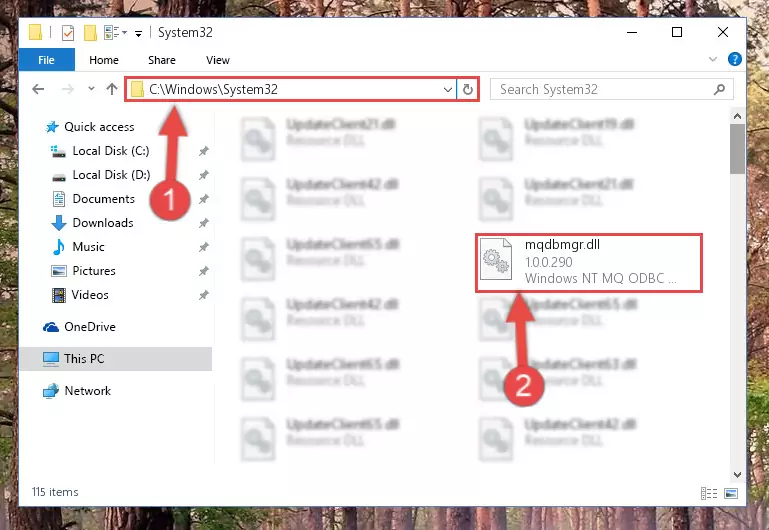Viewport: 769px width, 530px height.
Task: Maximize the System32 window
Action: pos(677,32)
